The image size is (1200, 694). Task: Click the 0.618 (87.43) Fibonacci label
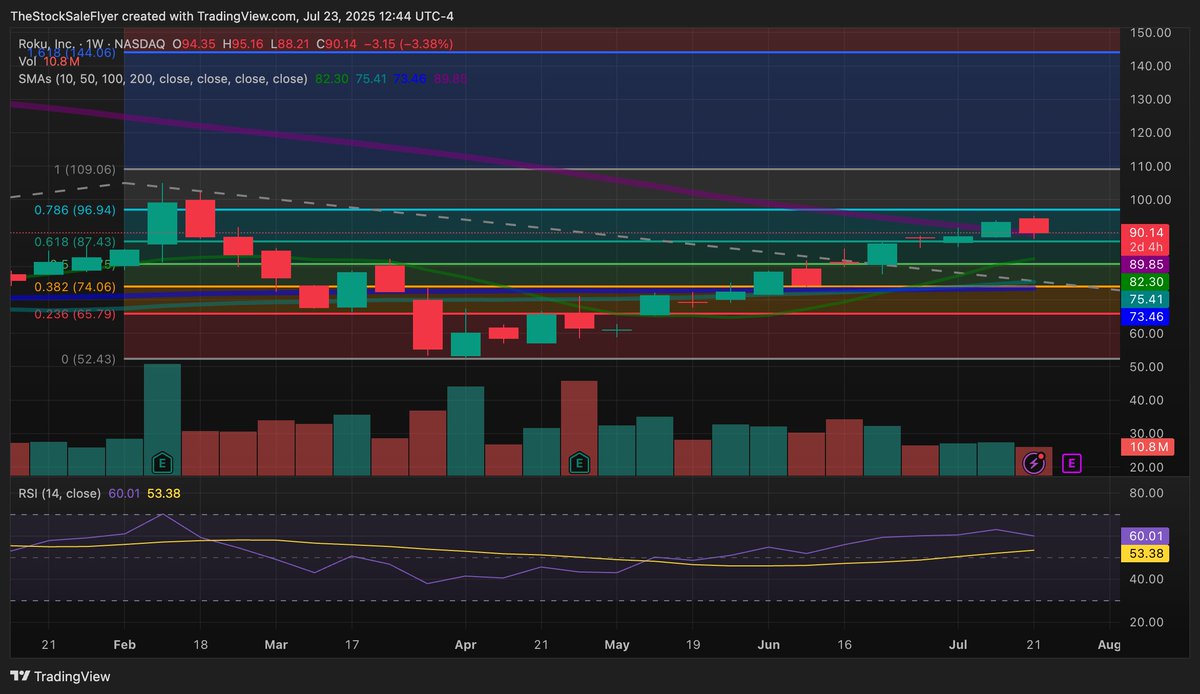[x=75, y=242]
